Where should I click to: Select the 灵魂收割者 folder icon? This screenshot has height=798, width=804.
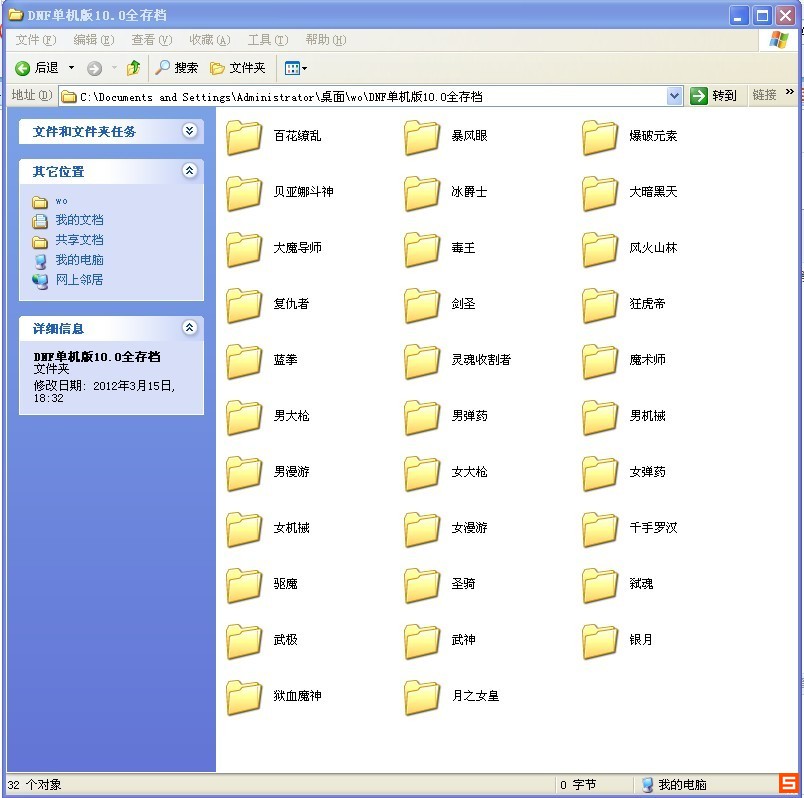point(422,361)
